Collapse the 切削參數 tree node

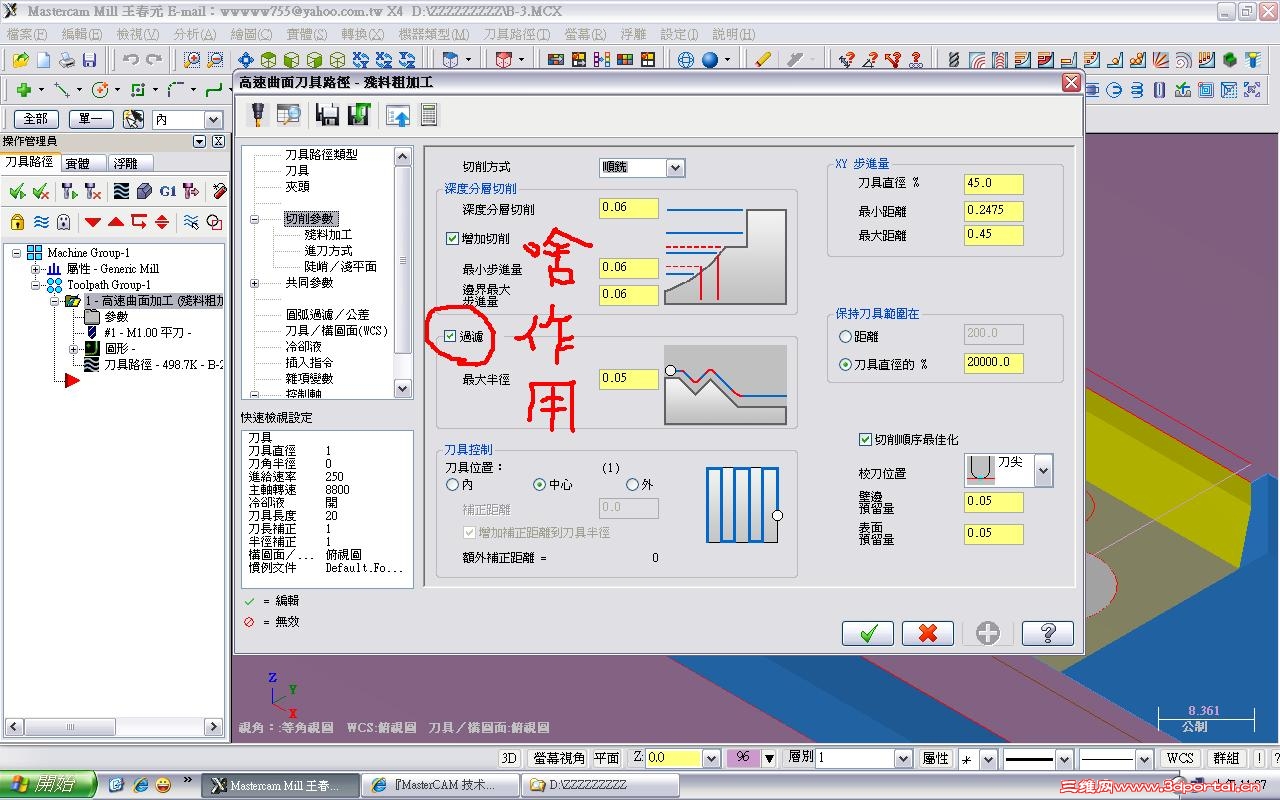tap(254, 219)
